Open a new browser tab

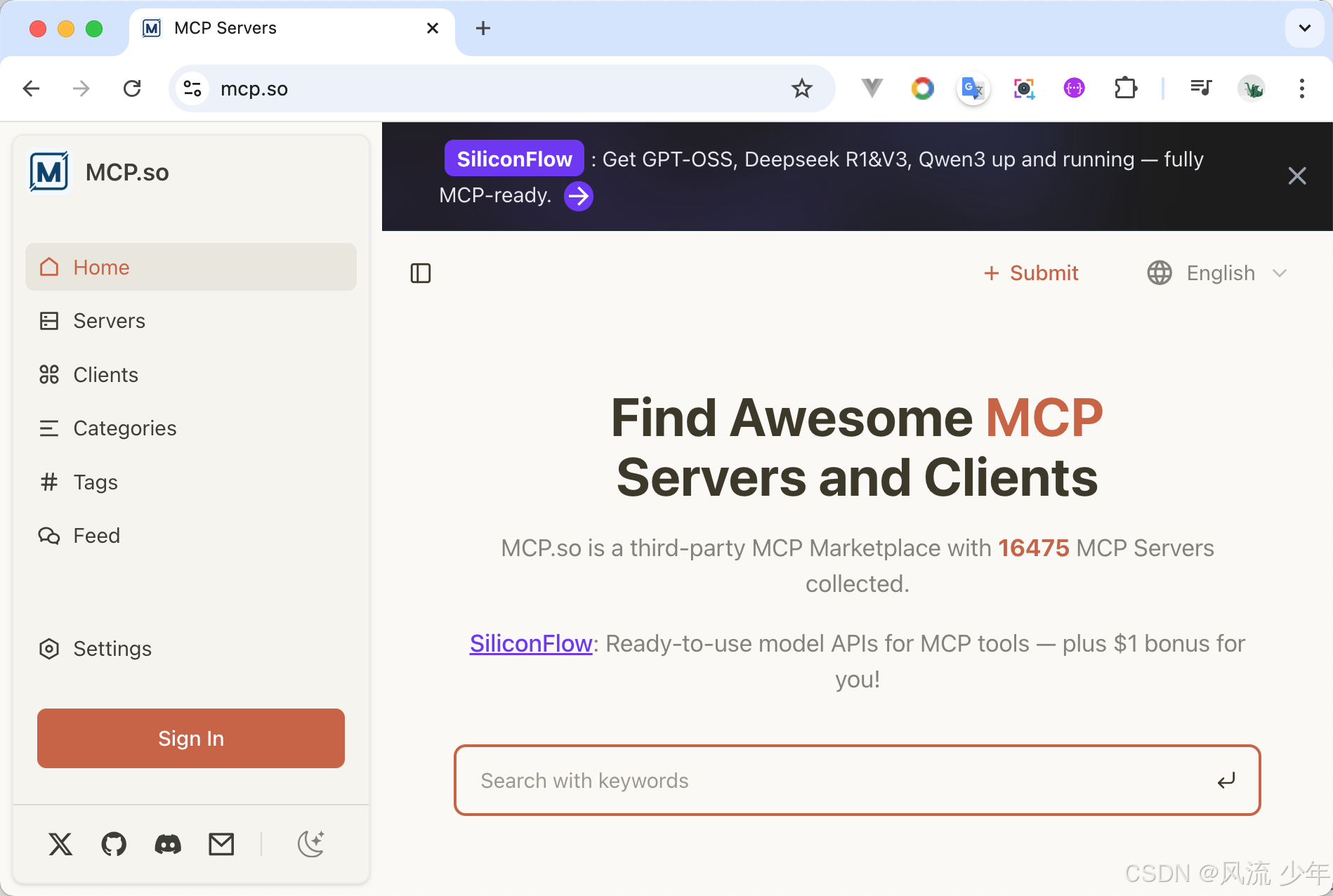[482, 28]
